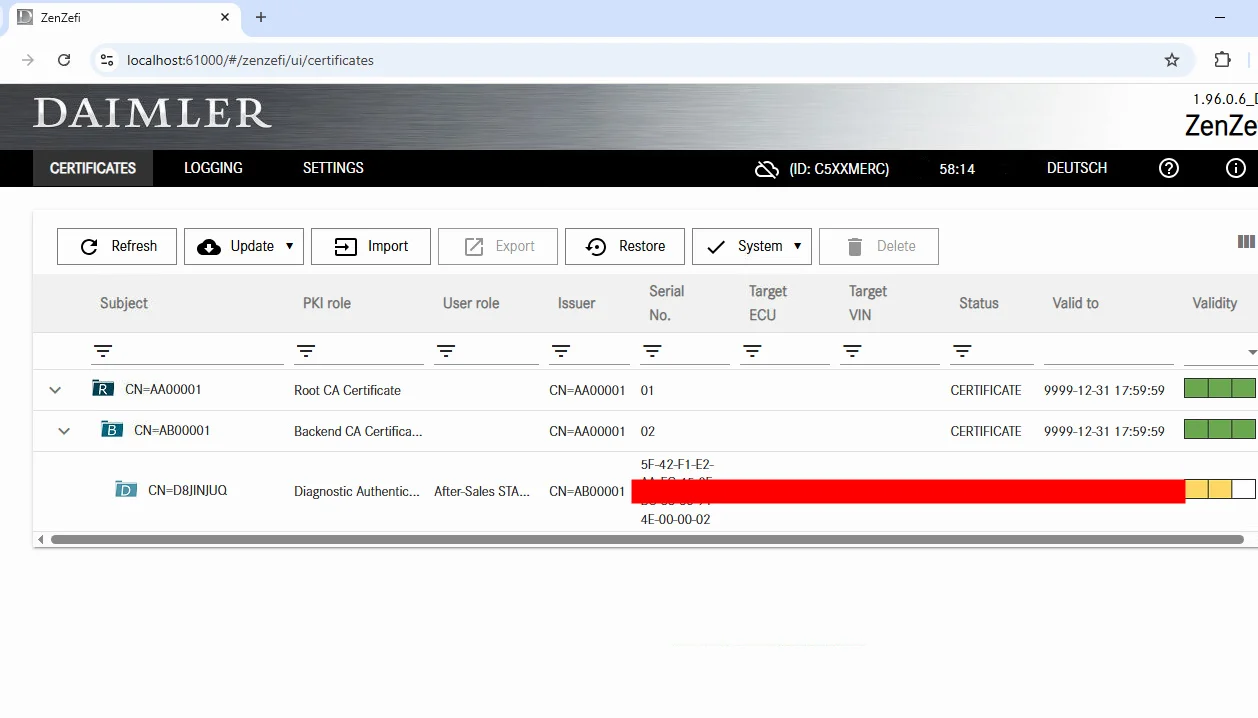Collapse the CN=AA00001 root row
1258x718 pixels.
(55, 390)
